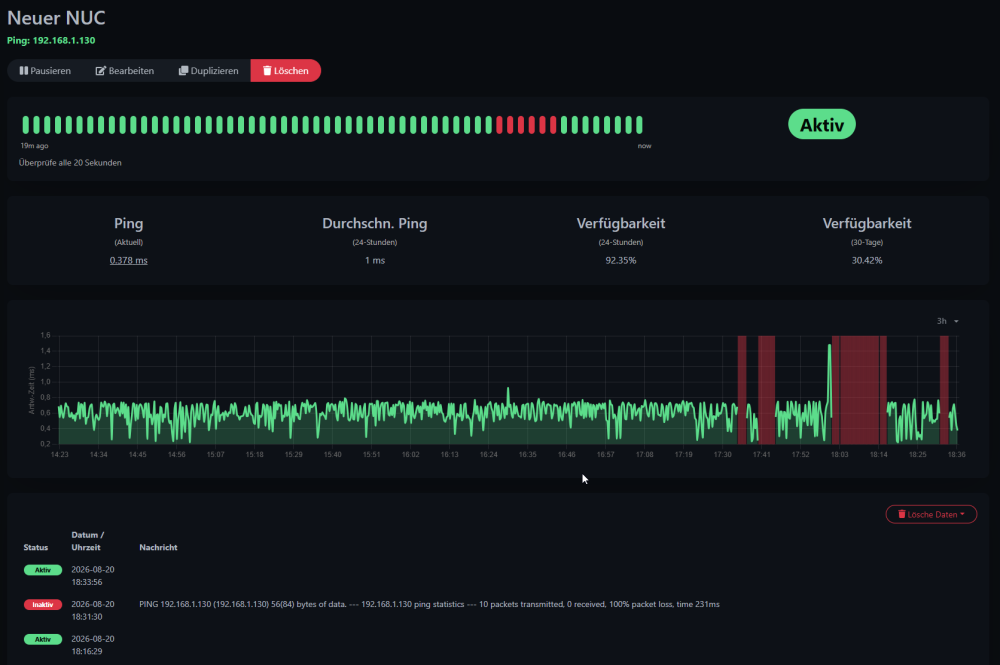The image size is (1000, 665).
Task: Click the copy icon by Duplizieren
Action: [183, 71]
